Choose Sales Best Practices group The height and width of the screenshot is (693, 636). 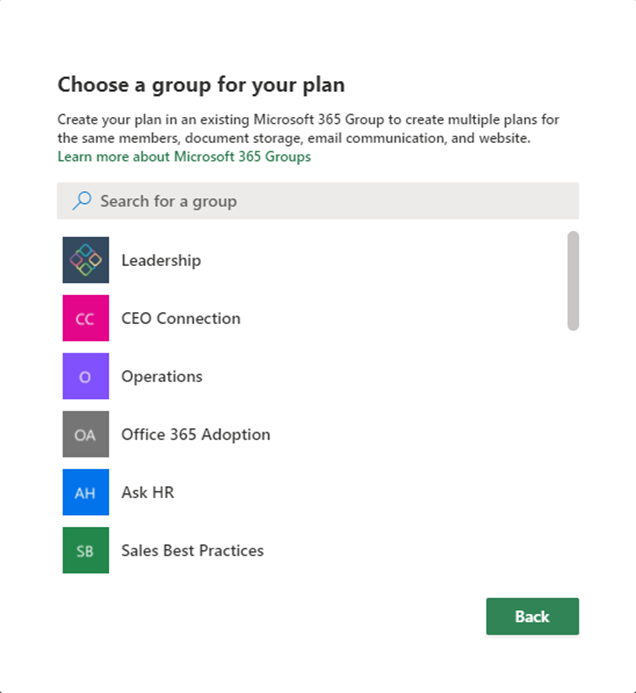(193, 551)
